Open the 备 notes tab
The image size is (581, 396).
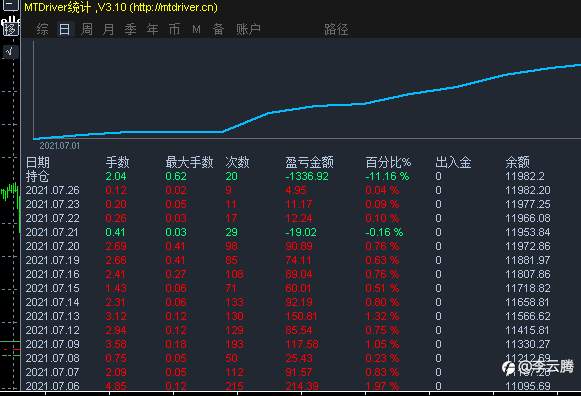point(218,29)
